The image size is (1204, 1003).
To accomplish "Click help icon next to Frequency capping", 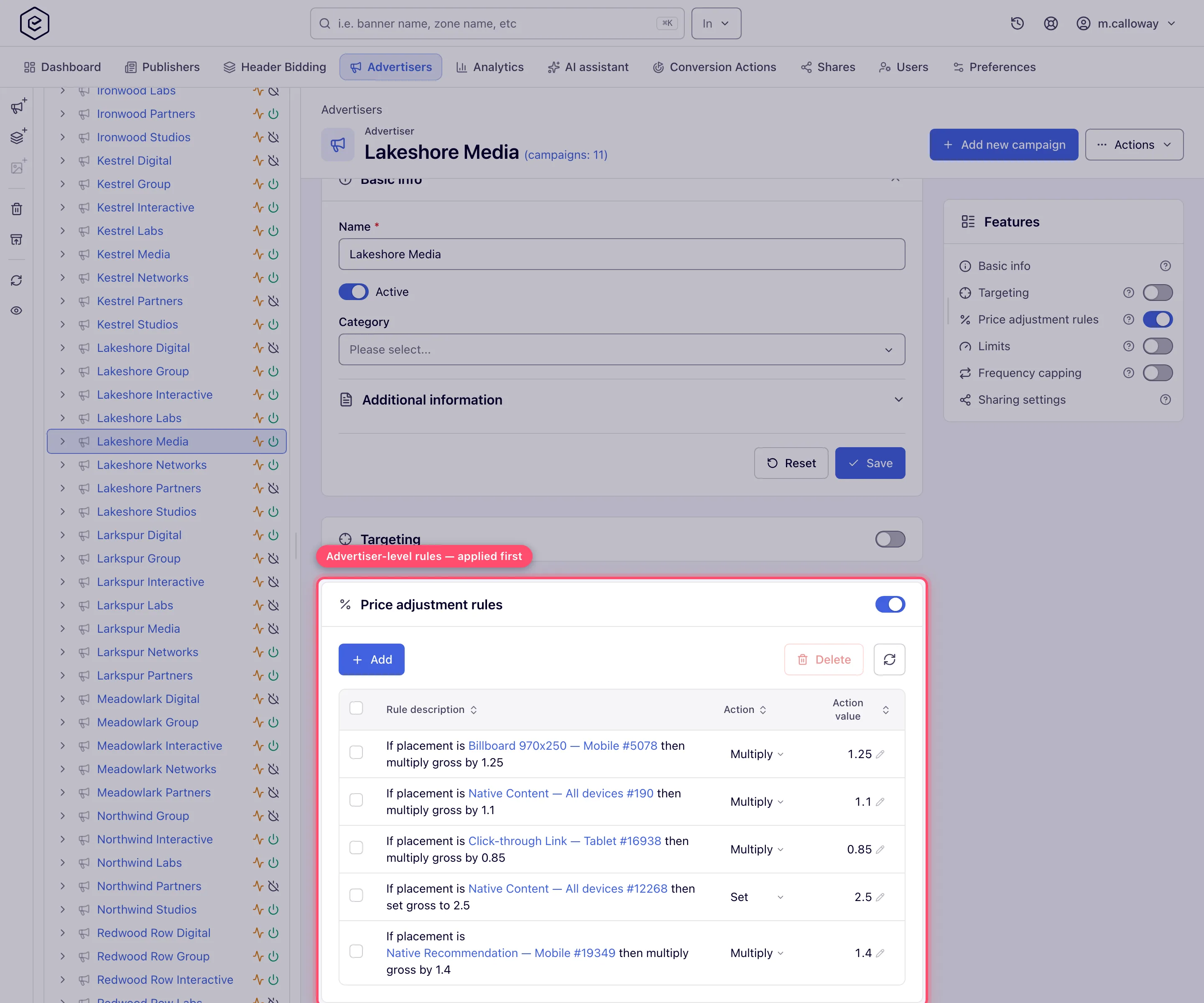I will click(1128, 373).
